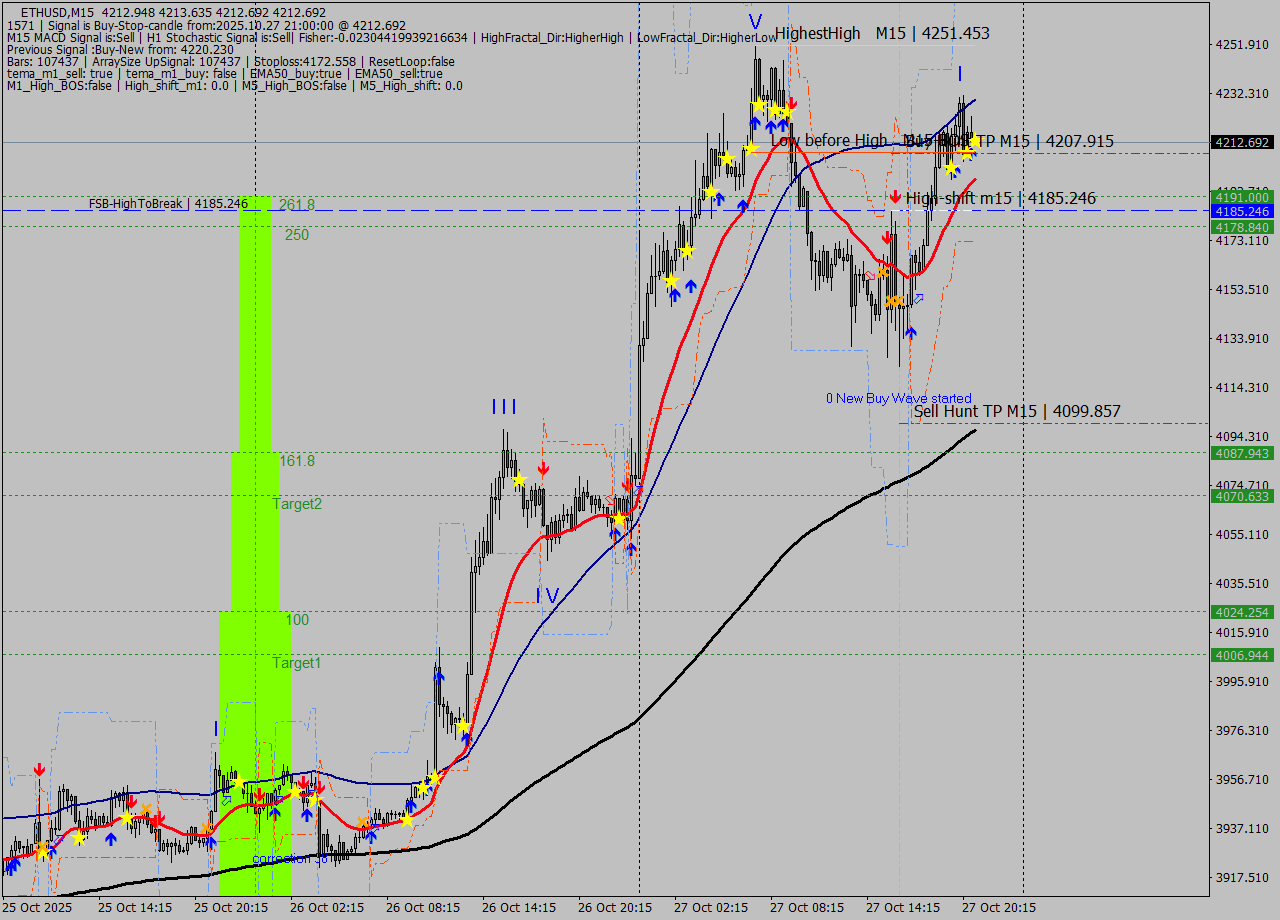This screenshot has height=920, width=1280.
Task: Select the 261.8 Fibonacci level label
Action: (x=297, y=204)
